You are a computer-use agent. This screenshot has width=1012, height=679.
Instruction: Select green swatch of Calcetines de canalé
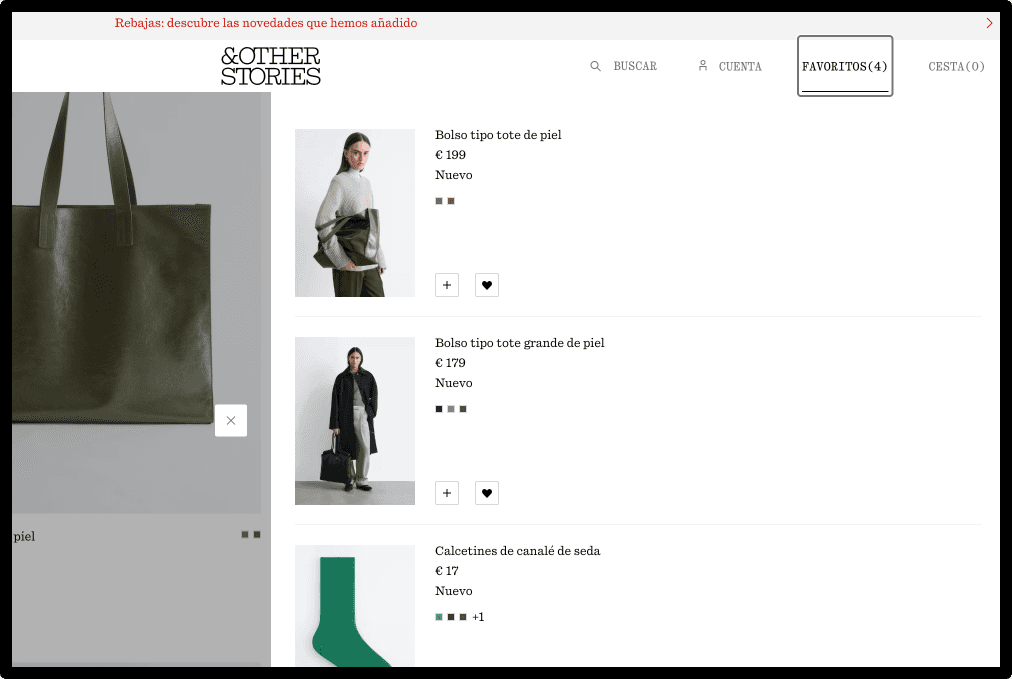click(x=439, y=617)
